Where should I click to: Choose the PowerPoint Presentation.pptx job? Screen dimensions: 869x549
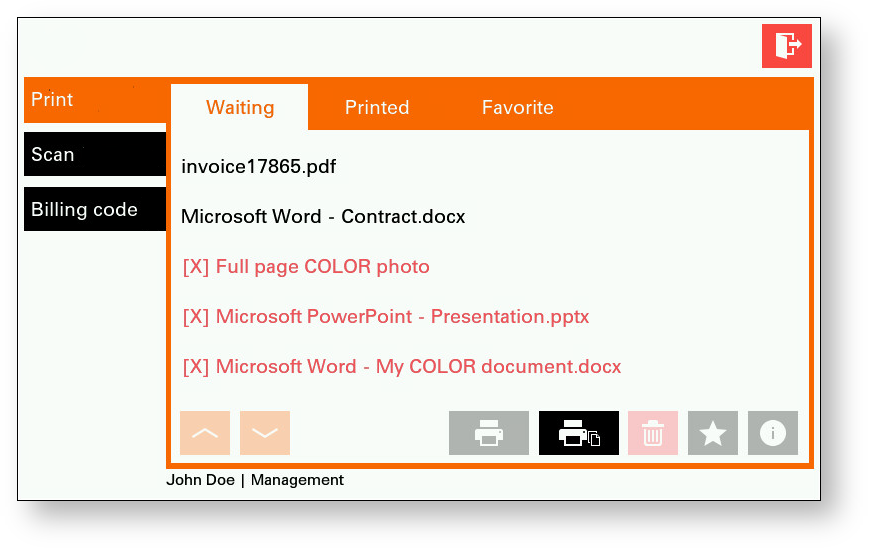pos(386,317)
